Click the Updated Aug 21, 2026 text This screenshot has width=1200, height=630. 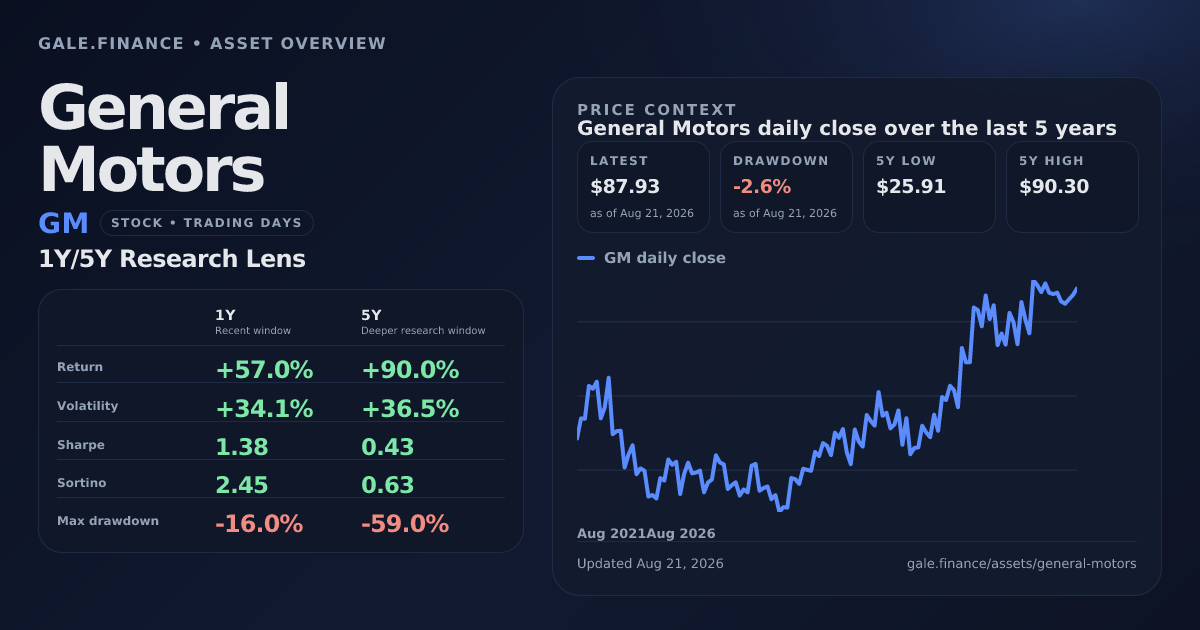(x=650, y=564)
